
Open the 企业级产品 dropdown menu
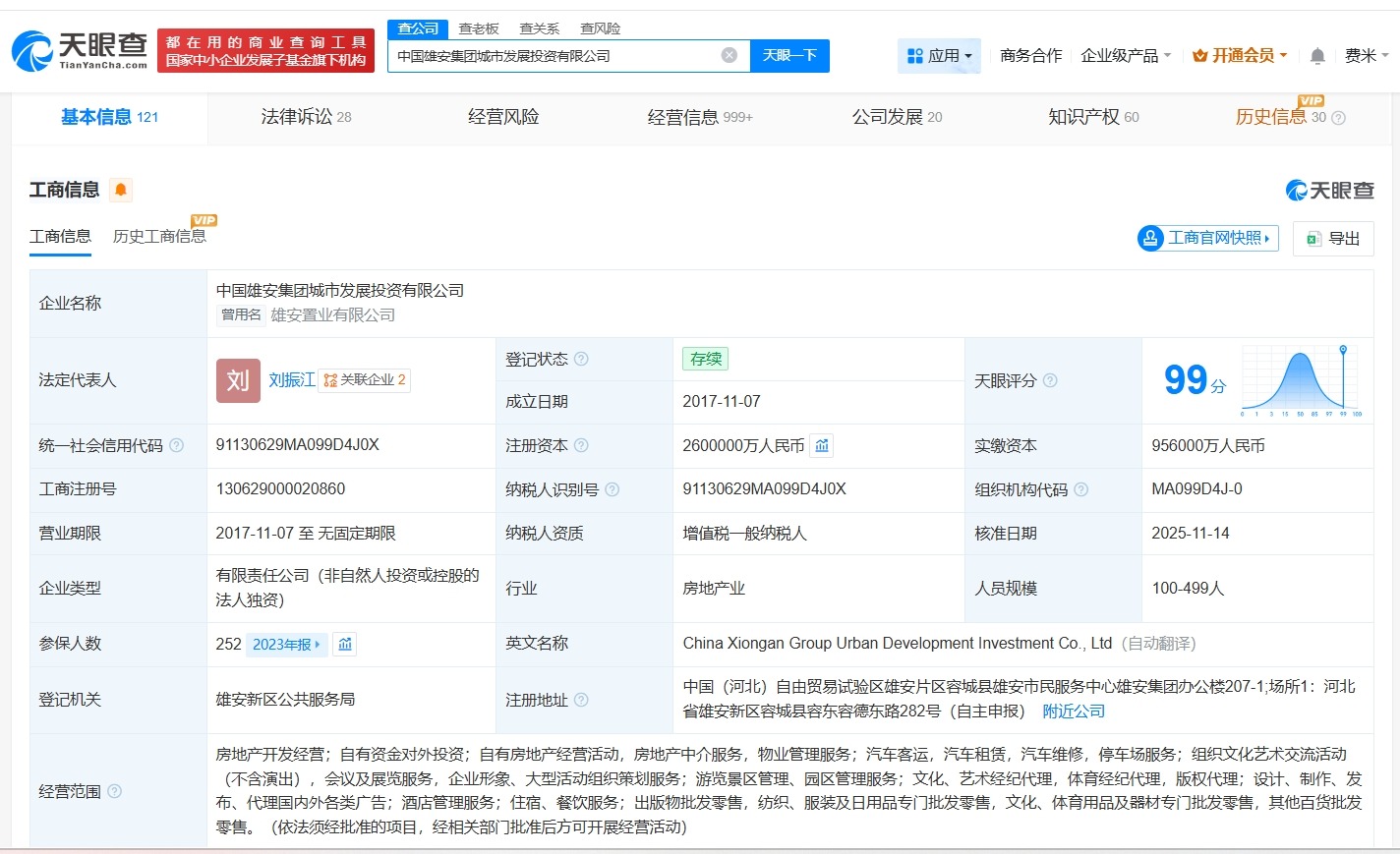click(x=1125, y=56)
